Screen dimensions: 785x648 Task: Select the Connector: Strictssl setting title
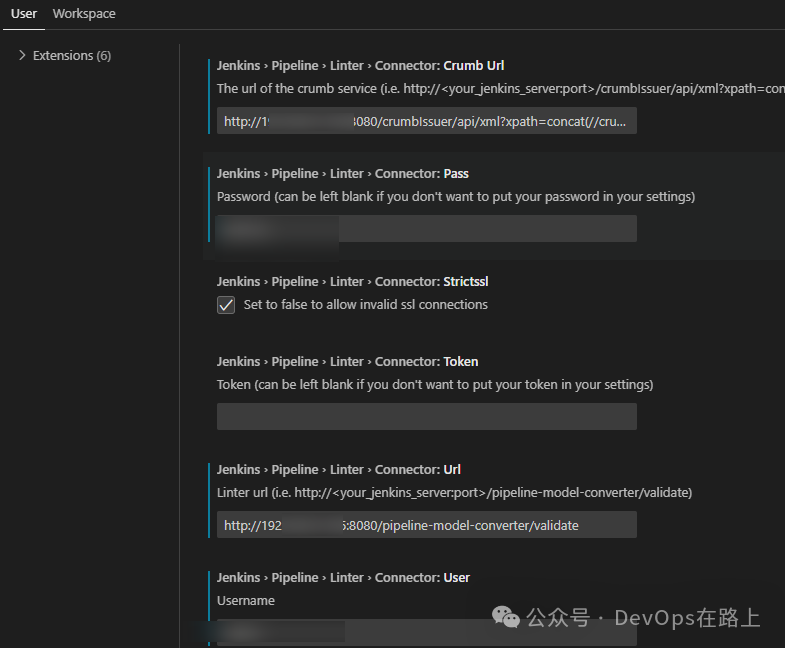352,282
